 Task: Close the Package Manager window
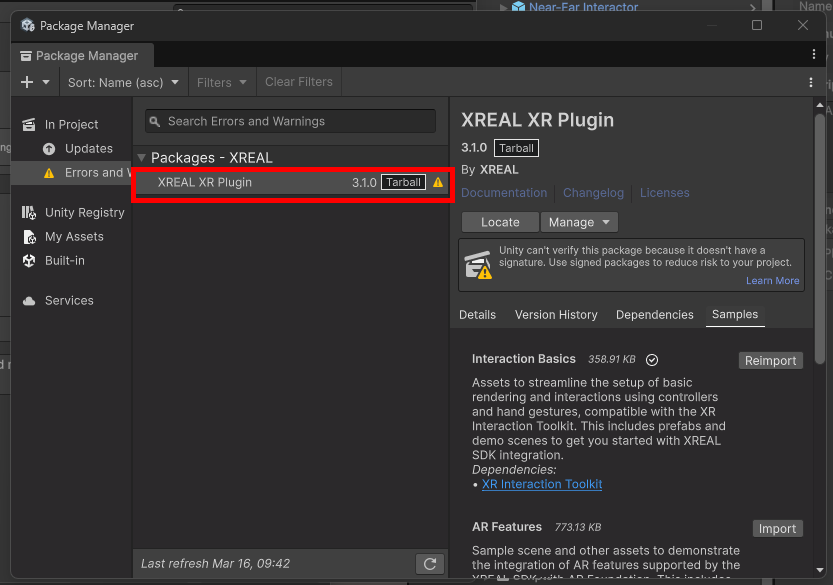coord(803,25)
